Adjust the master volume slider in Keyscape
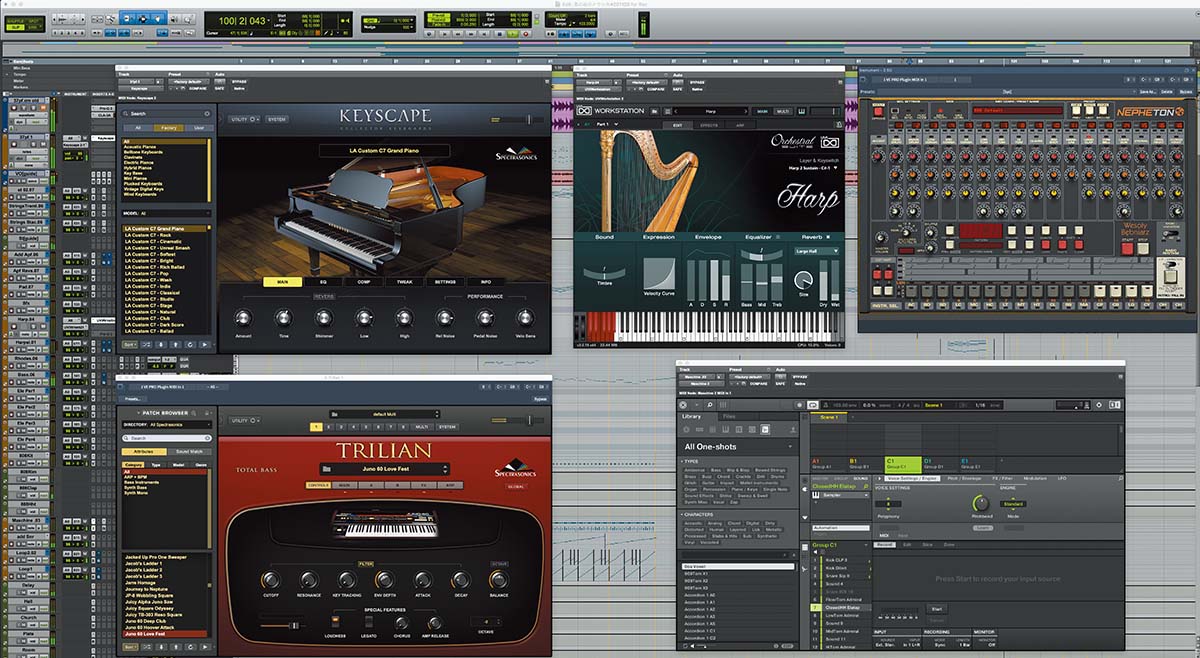The height and width of the screenshot is (658, 1200). click(529, 119)
